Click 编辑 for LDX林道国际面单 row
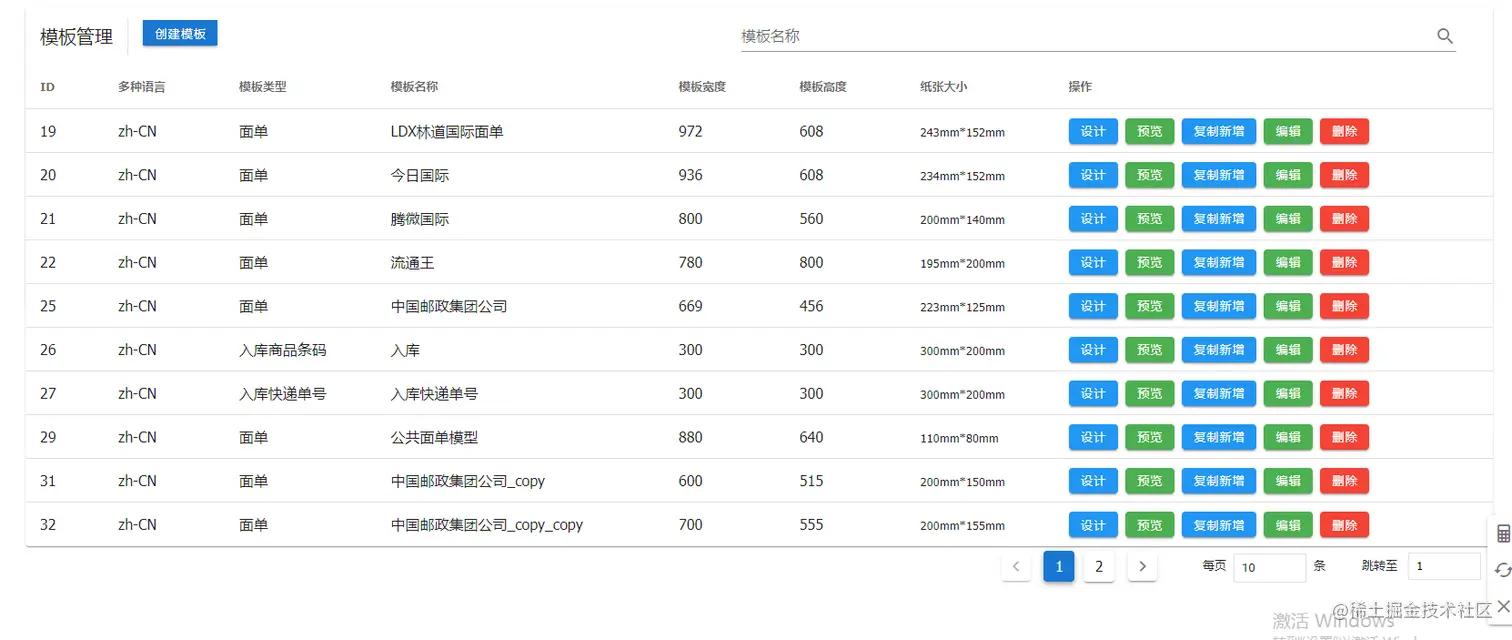The image size is (1512, 640). pos(1288,131)
